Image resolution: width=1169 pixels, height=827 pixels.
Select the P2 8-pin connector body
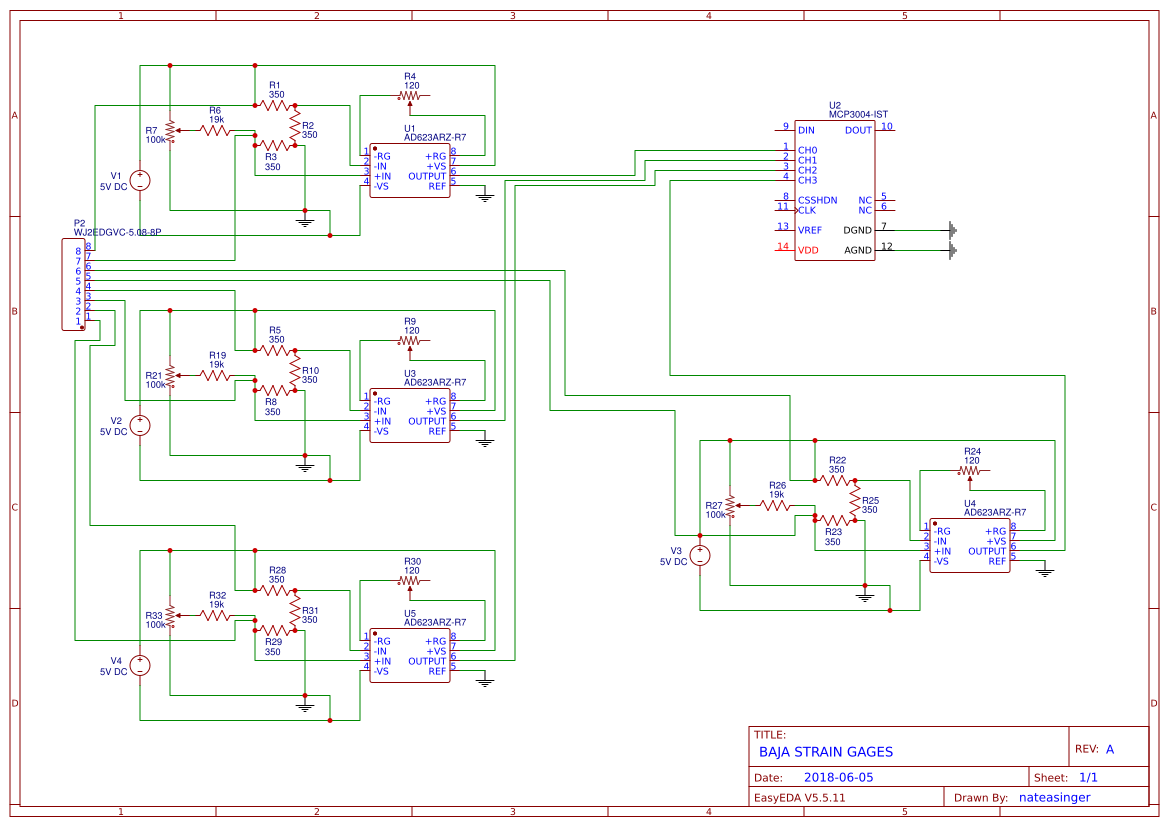point(73,284)
